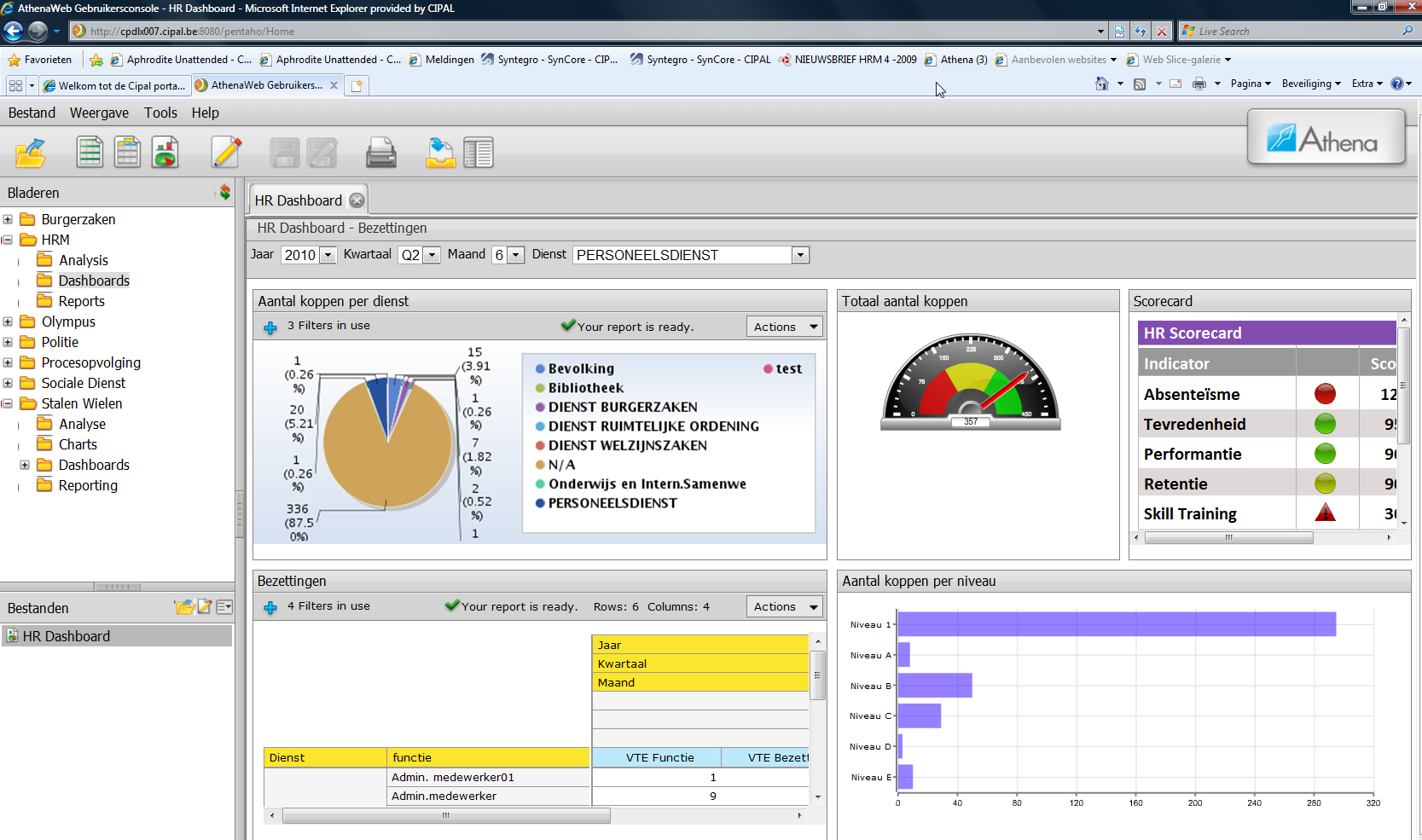Click the IE print icon in command bar
1422x840 pixels.
pos(1199,84)
